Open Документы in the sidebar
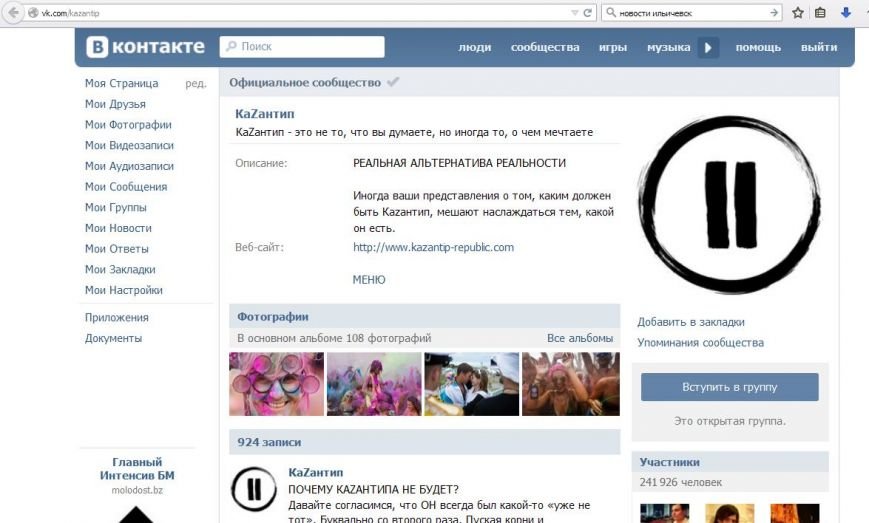 113,338
